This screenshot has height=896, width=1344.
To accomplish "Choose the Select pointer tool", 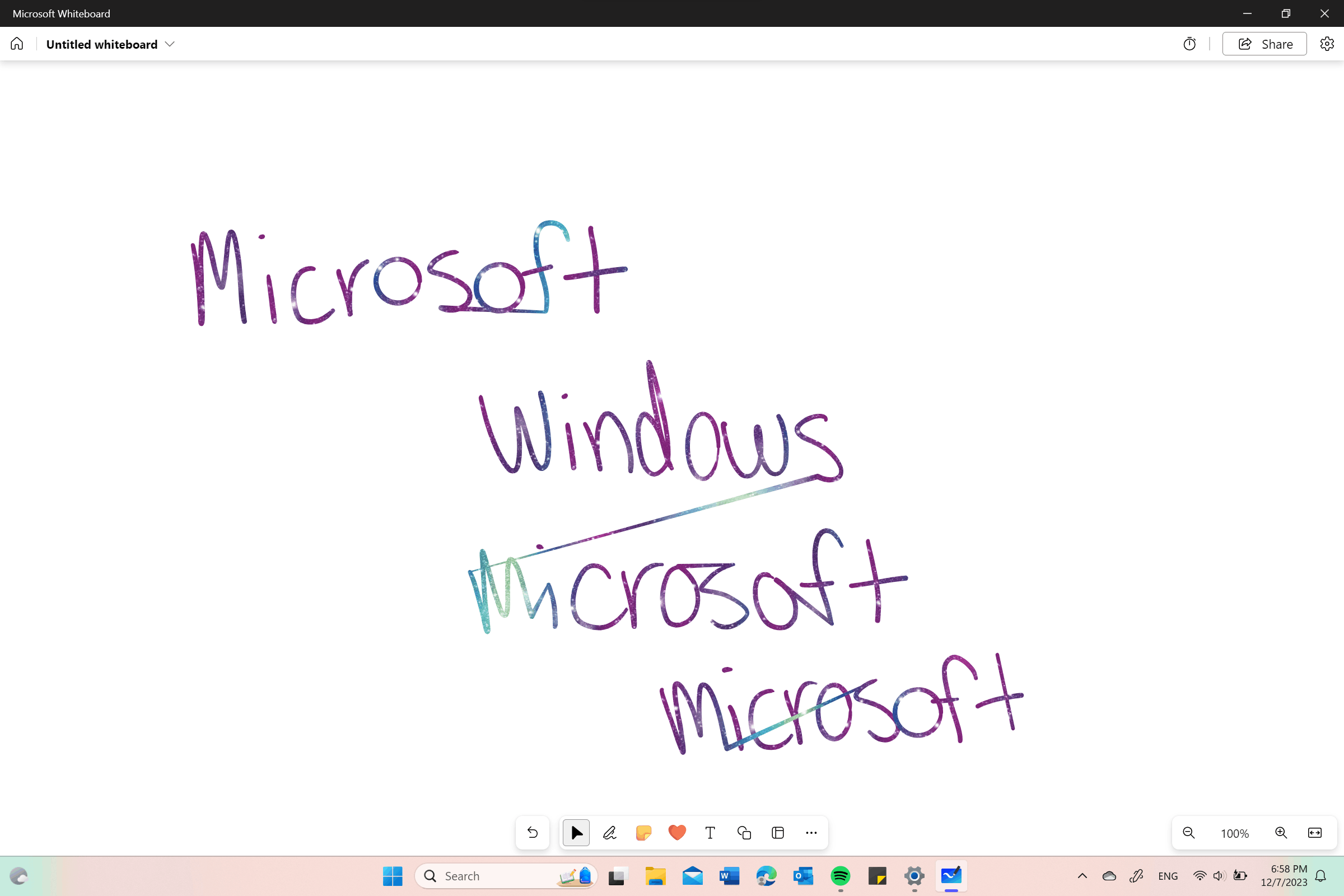I will tap(576, 833).
